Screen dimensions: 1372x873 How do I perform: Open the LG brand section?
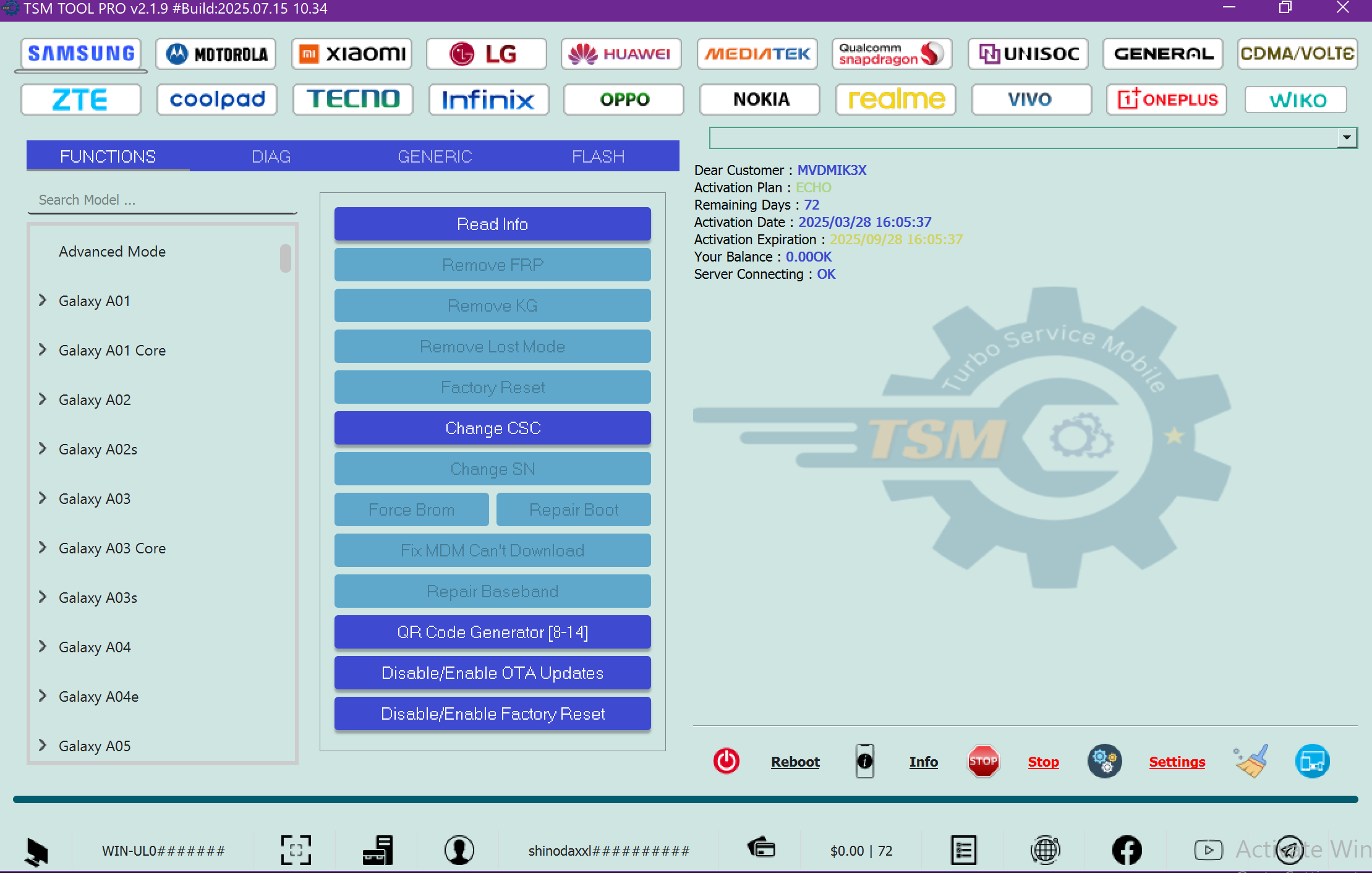(x=487, y=54)
